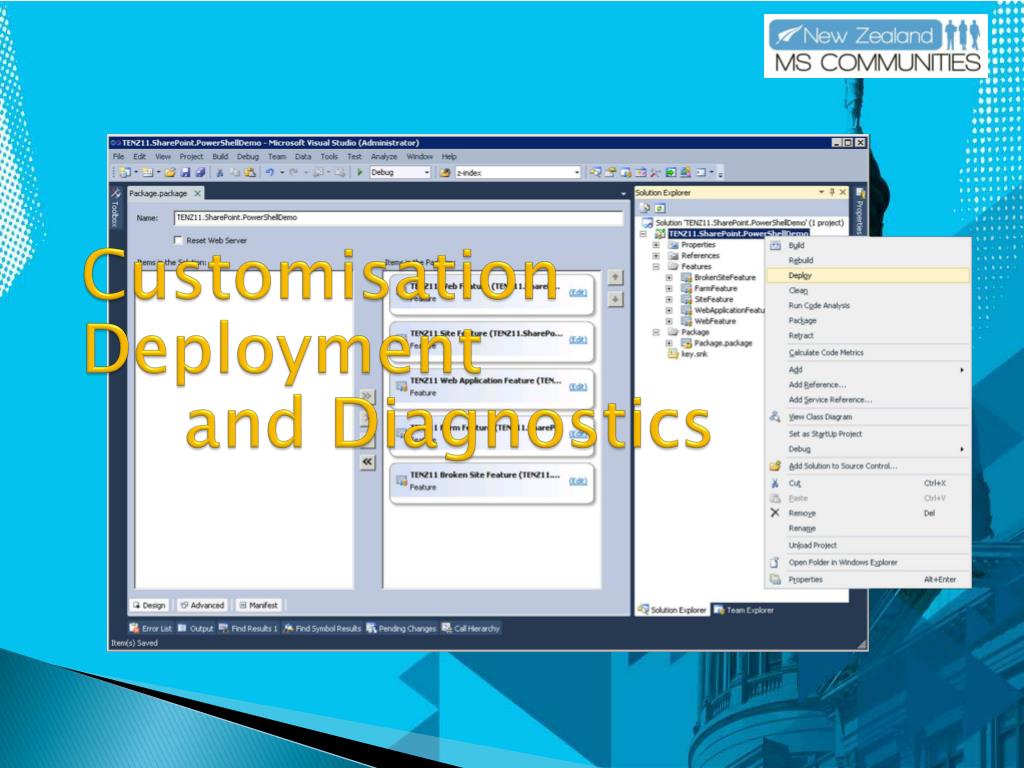The image size is (1024, 768).
Task: Click the double-right arrow add button
Action: pos(367,396)
